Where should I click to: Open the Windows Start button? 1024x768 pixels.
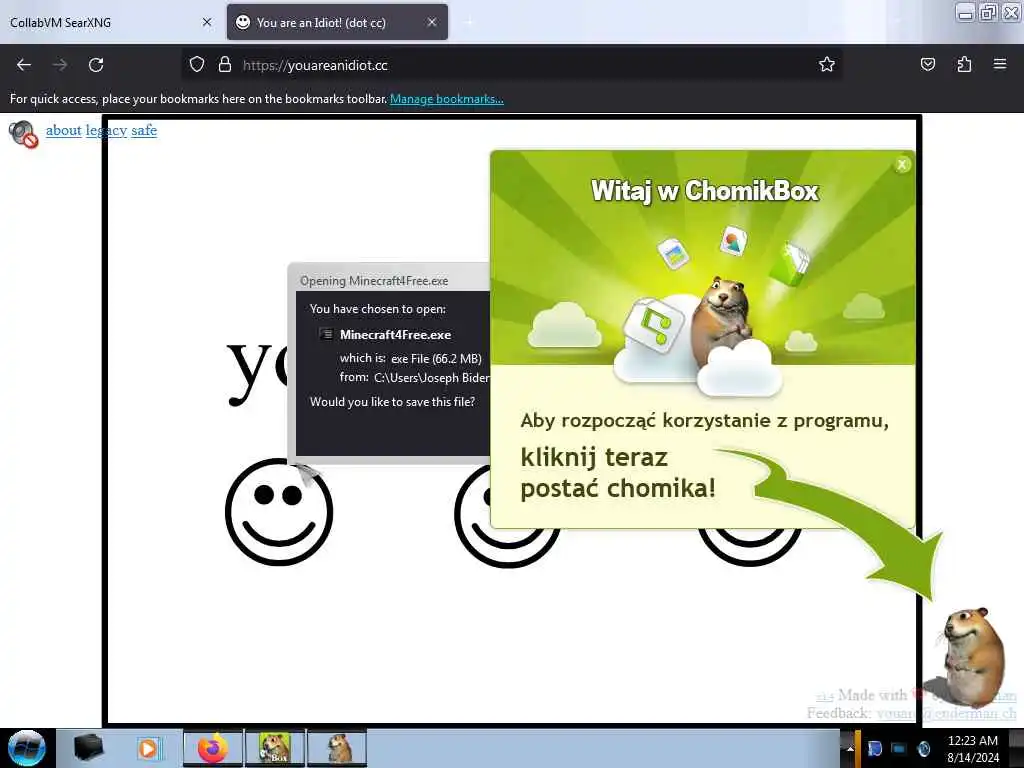[x=26, y=748]
